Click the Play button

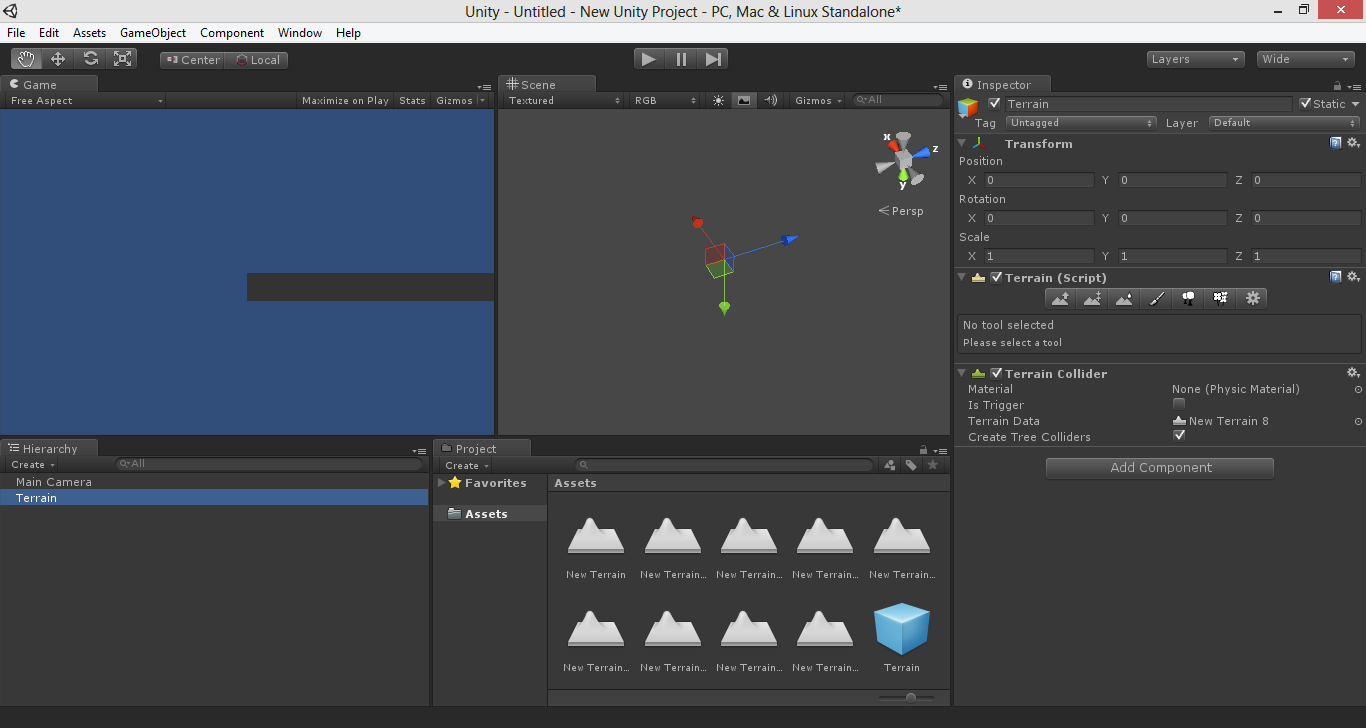coord(649,59)
